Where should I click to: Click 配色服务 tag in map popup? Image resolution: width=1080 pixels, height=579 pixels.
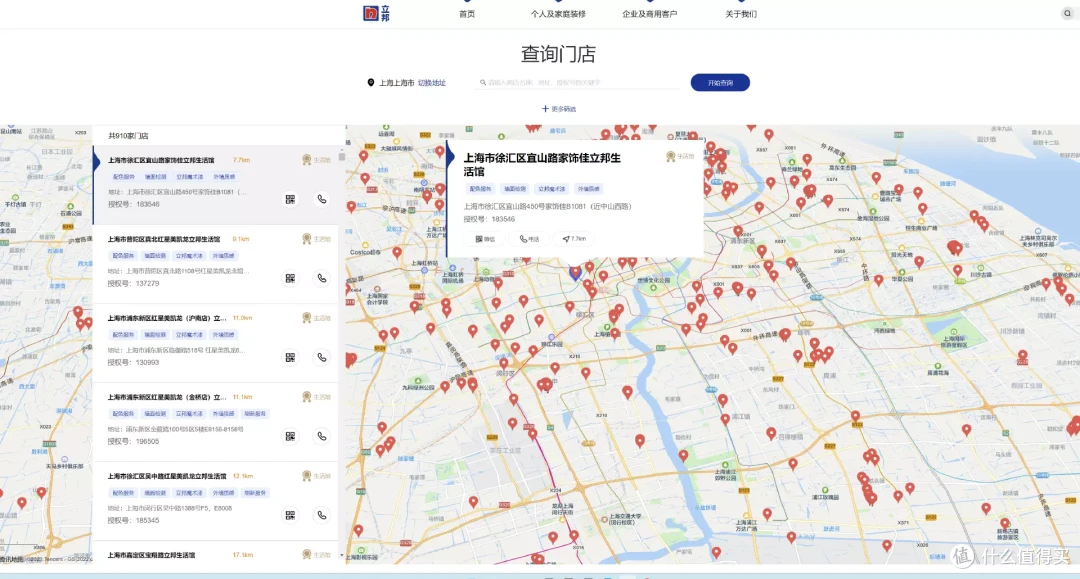point(480,189)
